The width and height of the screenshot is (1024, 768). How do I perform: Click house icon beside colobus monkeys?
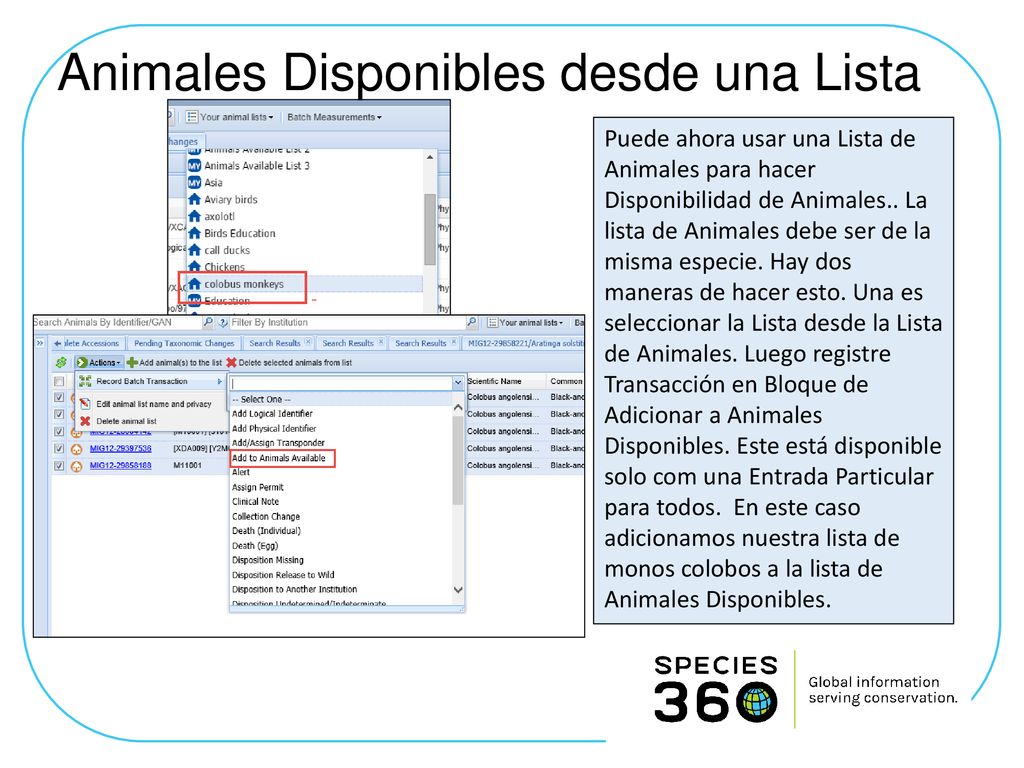click(x=195, y=284)
